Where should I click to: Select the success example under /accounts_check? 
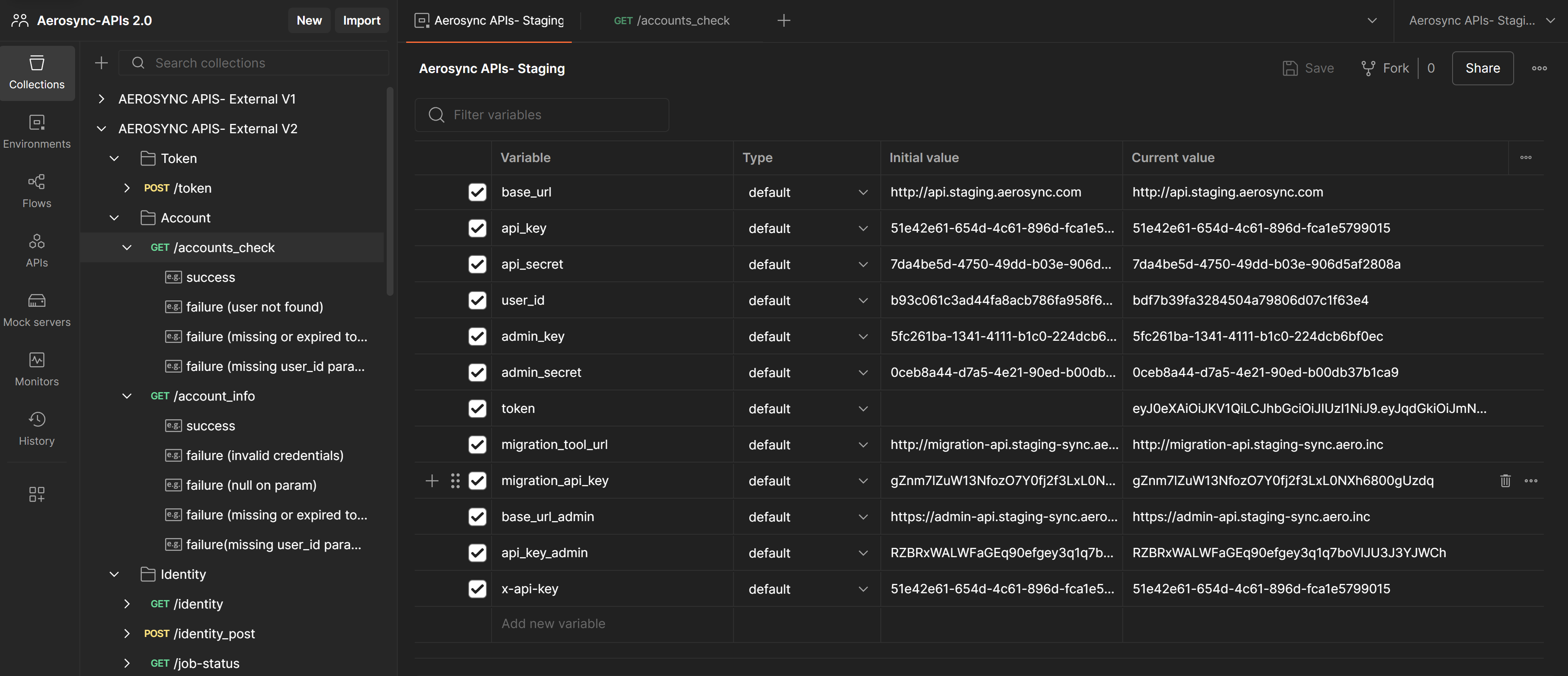[211, 278]
